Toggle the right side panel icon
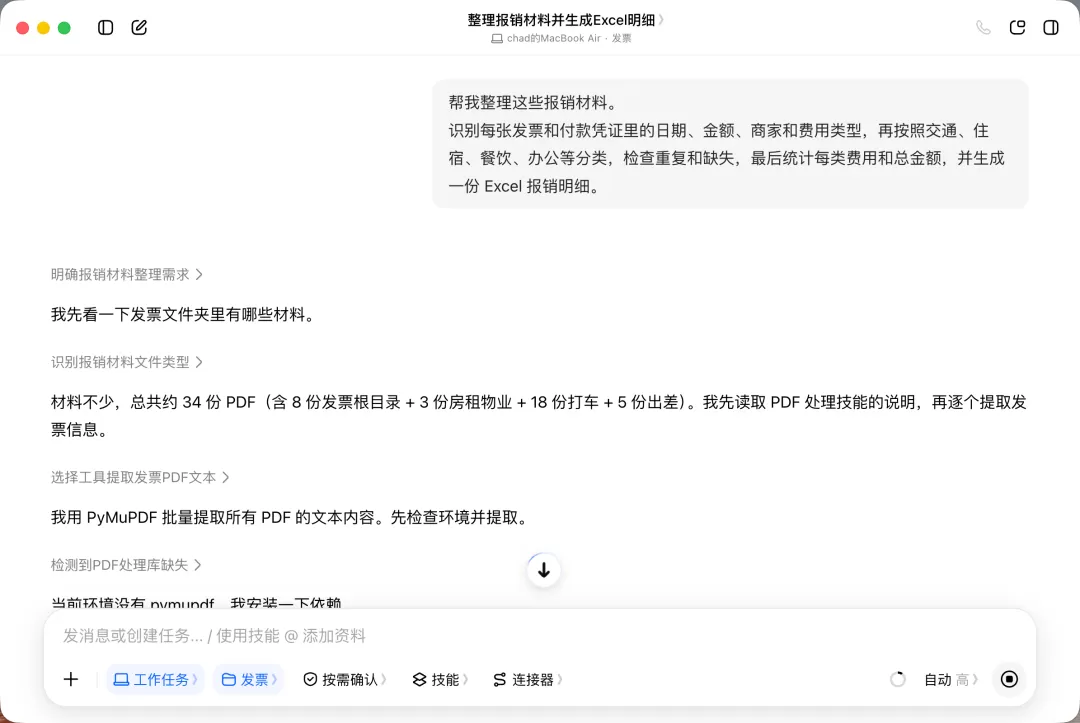Screen dimensions: 1080x723 tap(1051, 28)
